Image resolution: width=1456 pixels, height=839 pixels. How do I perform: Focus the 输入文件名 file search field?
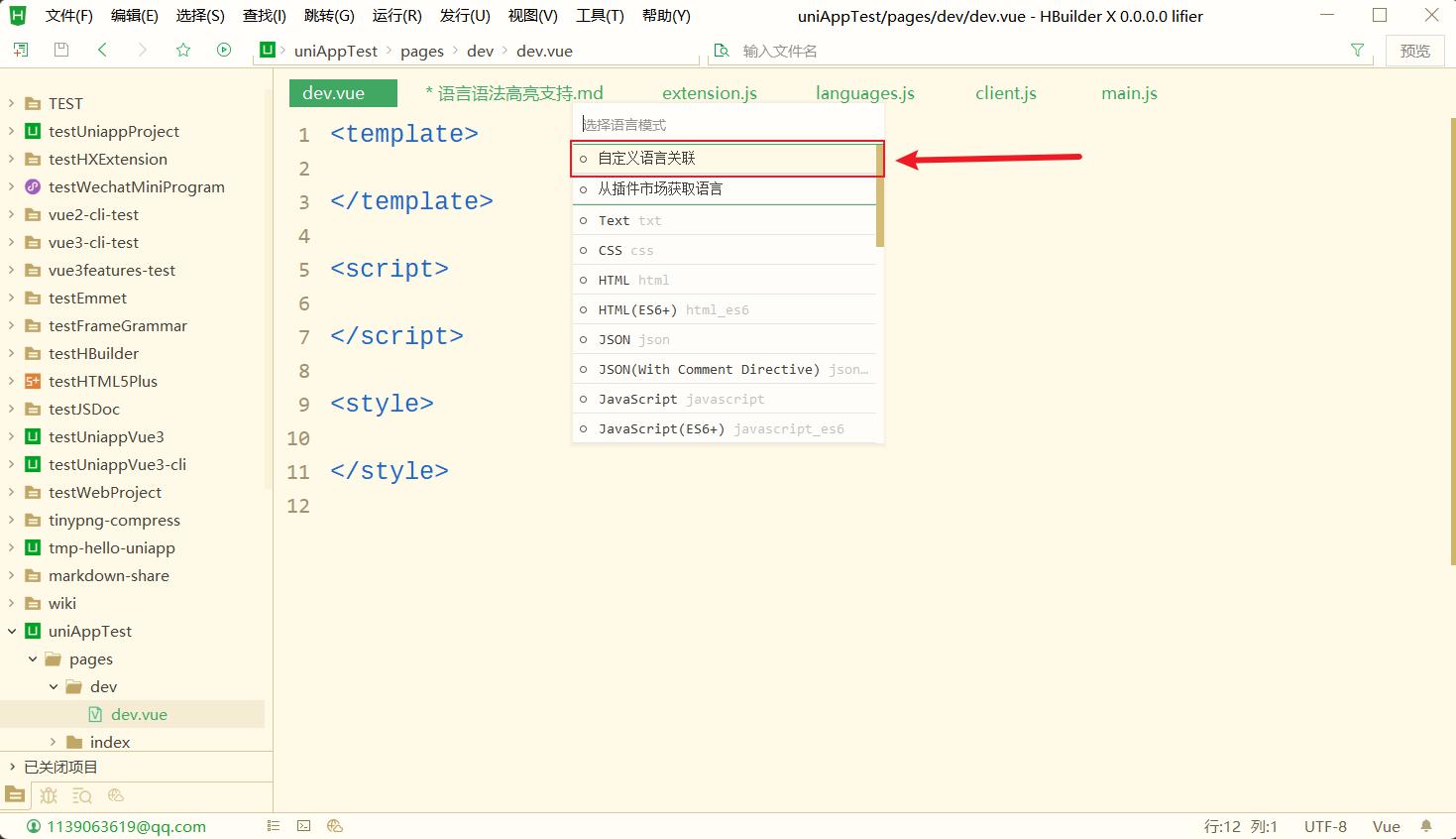1041,51
